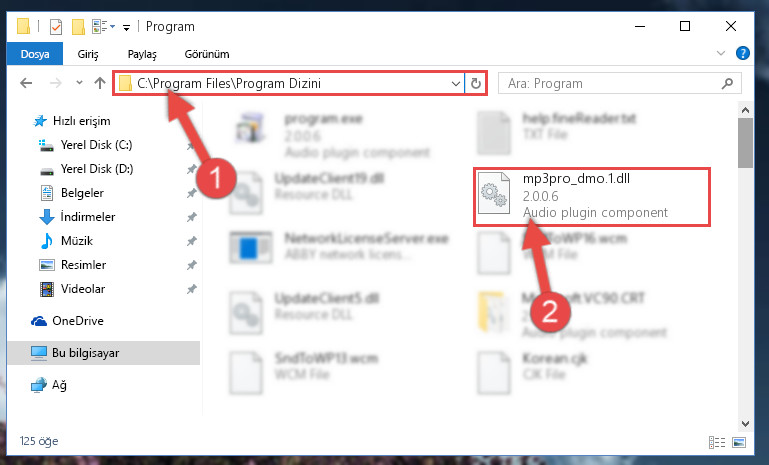The image size is (769, 465).
Task: Switch to details view layout icon
Action: pos(717,442)
